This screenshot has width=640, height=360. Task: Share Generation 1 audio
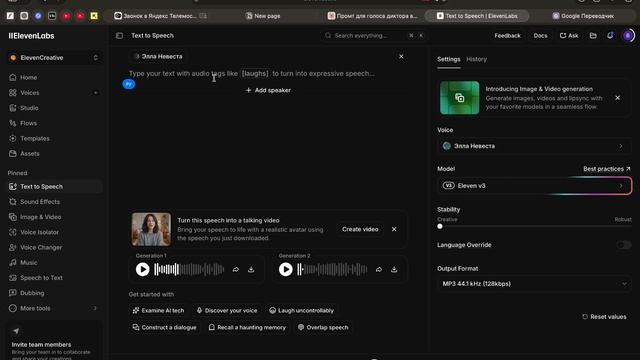click(236, 269)
